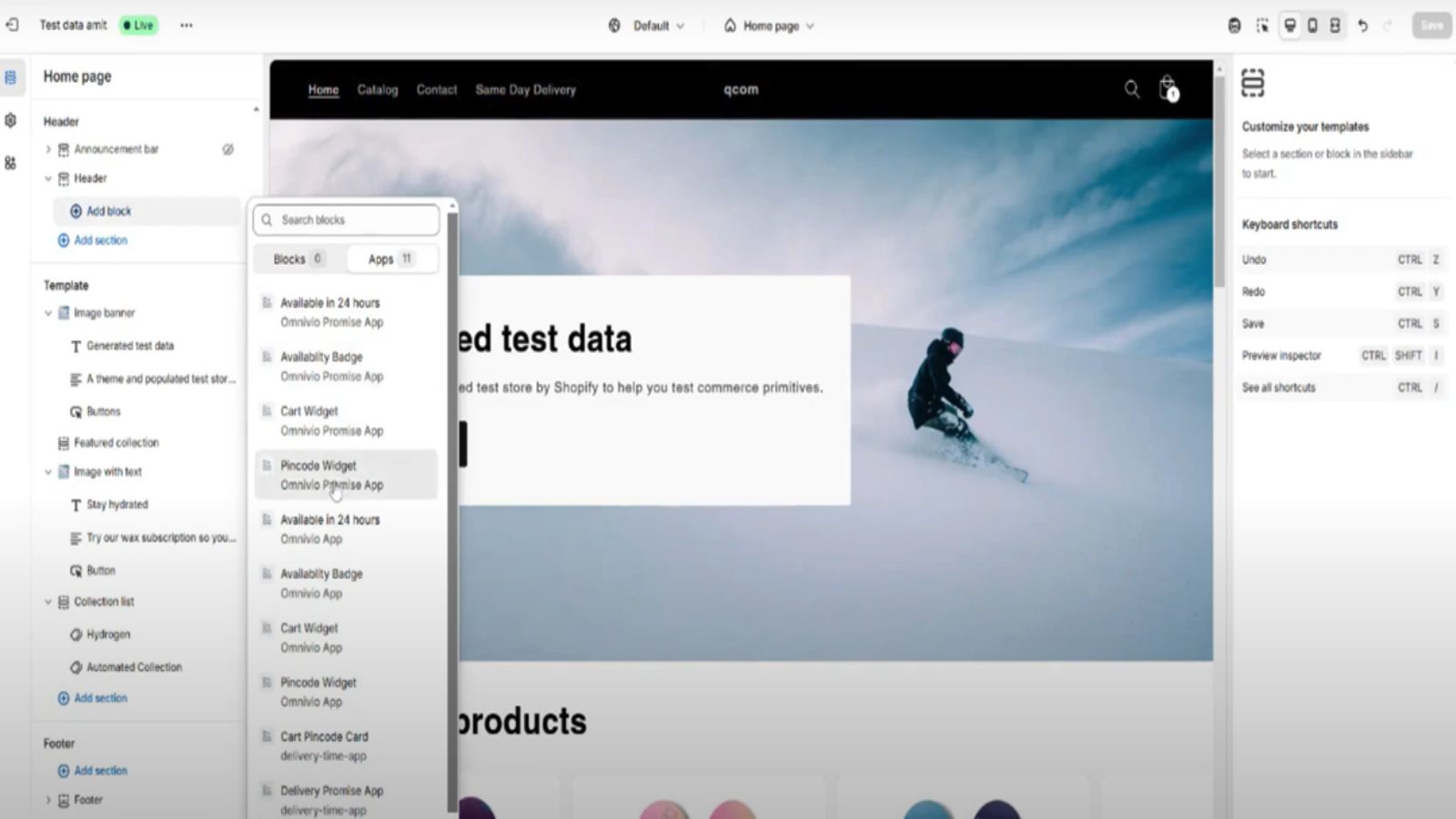Open the shopping cart bag icon
This screenshot has height=819, width=1456.
tap(1168, 88)
